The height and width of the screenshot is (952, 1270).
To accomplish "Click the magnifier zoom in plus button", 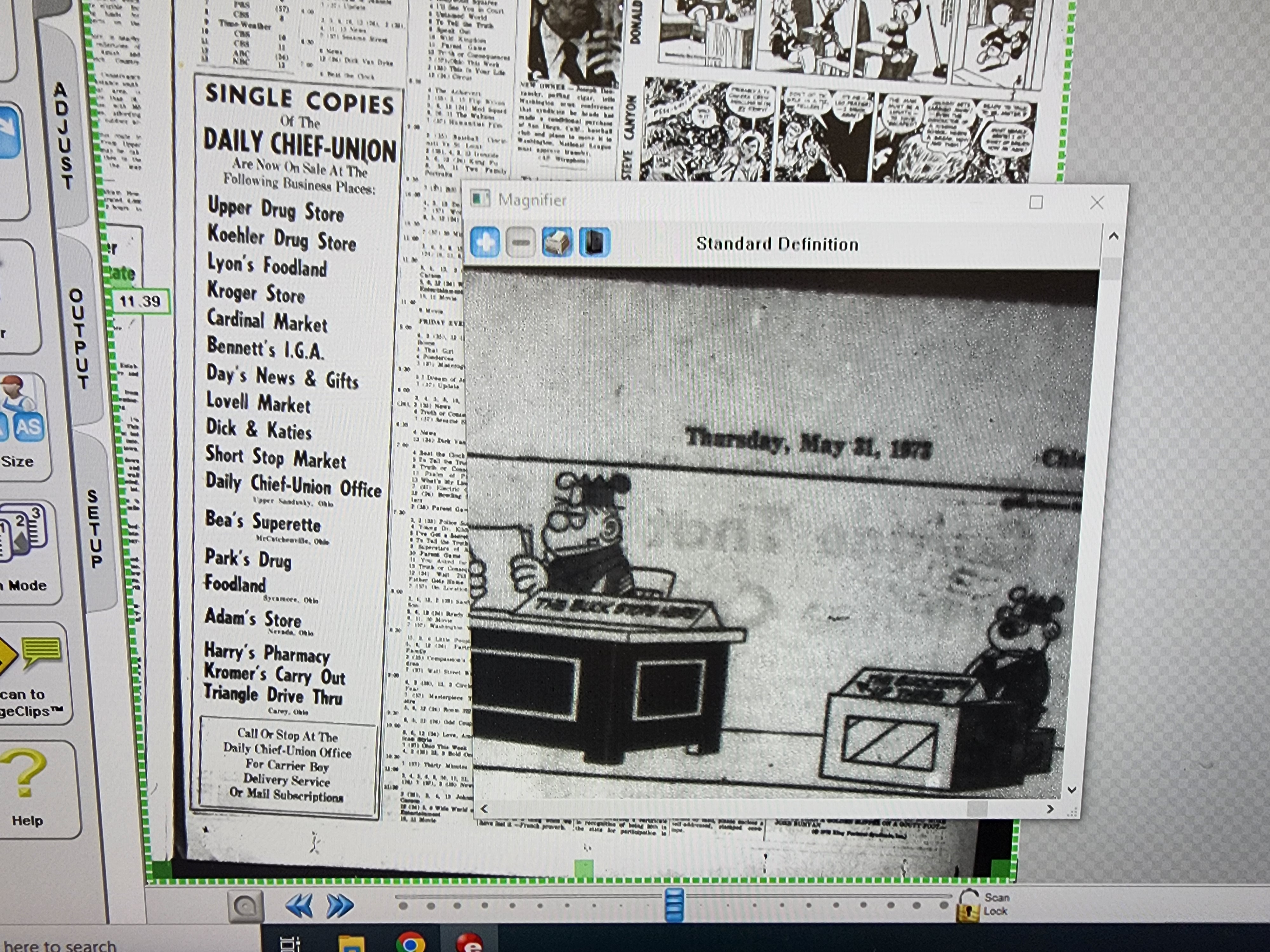I will pos(485,242).
